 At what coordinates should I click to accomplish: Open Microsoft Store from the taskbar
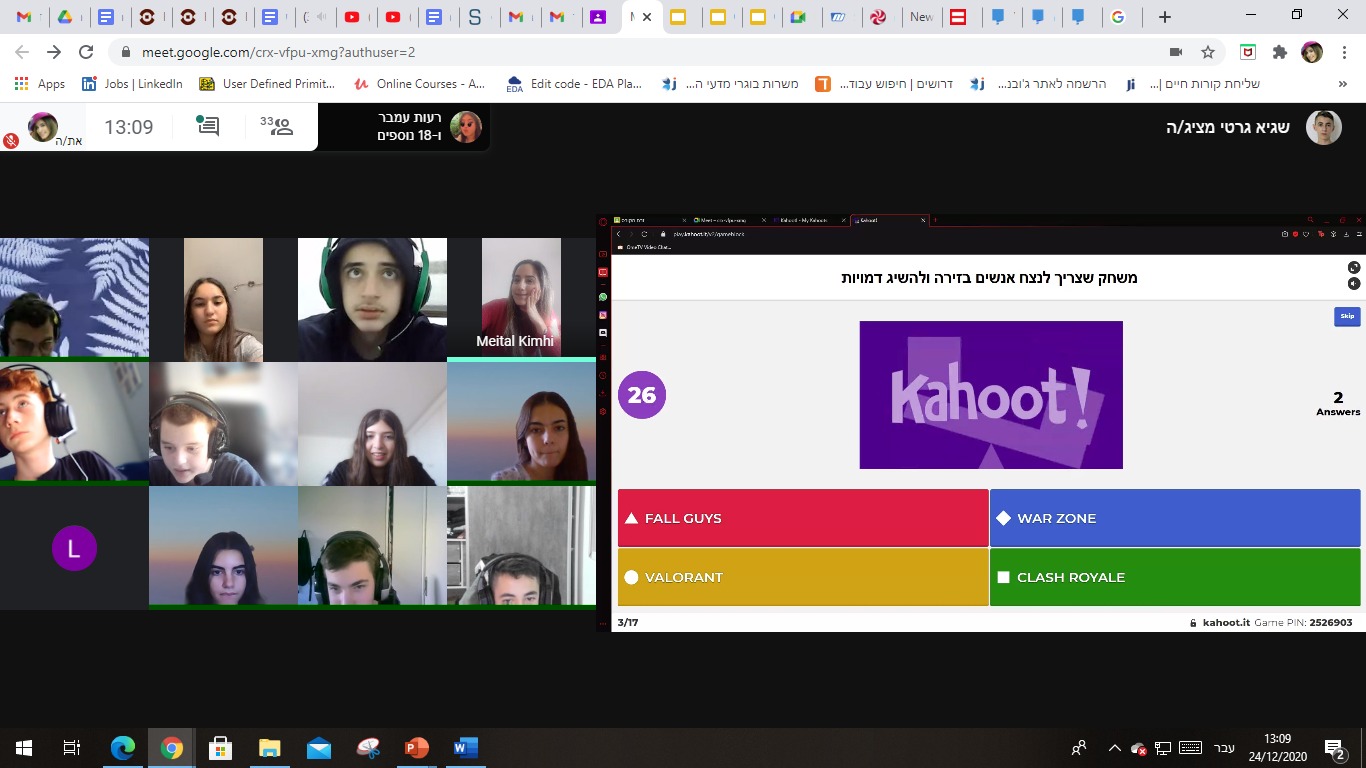220,747
